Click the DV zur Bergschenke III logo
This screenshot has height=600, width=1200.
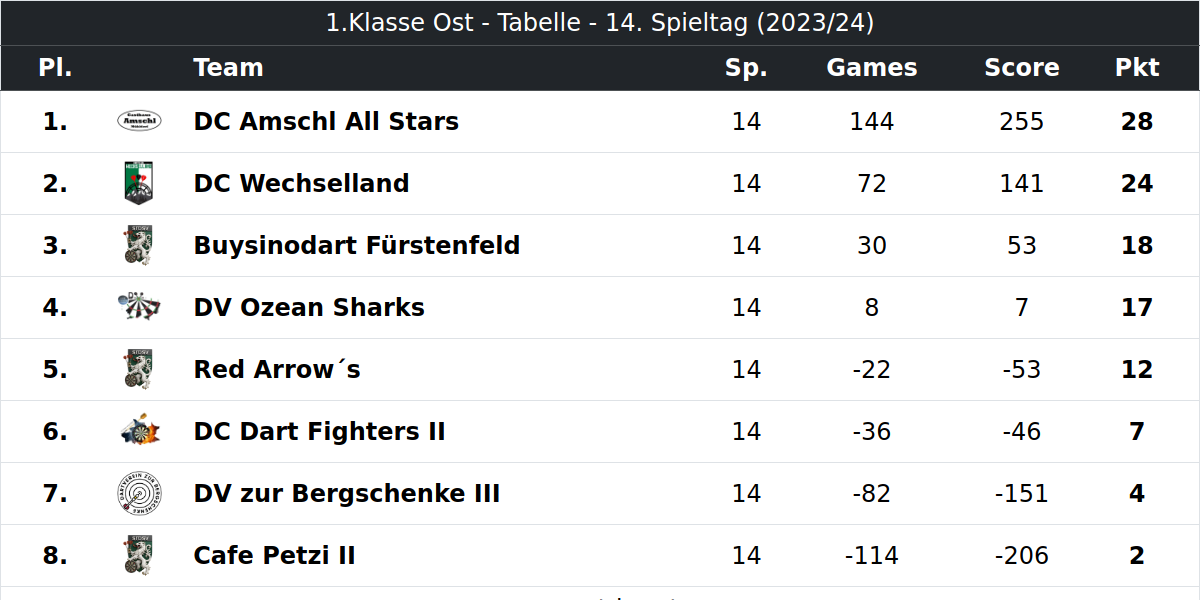[x=139, y=493]
